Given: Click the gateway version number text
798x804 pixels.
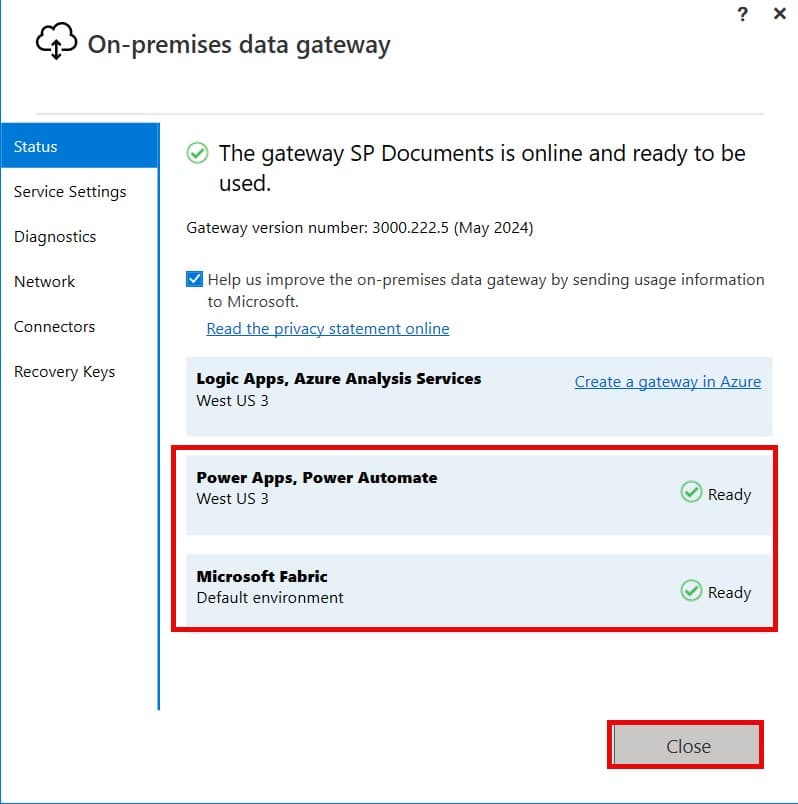Looking at the screenshot, I should pyautogui.click(x=360, y=228).
